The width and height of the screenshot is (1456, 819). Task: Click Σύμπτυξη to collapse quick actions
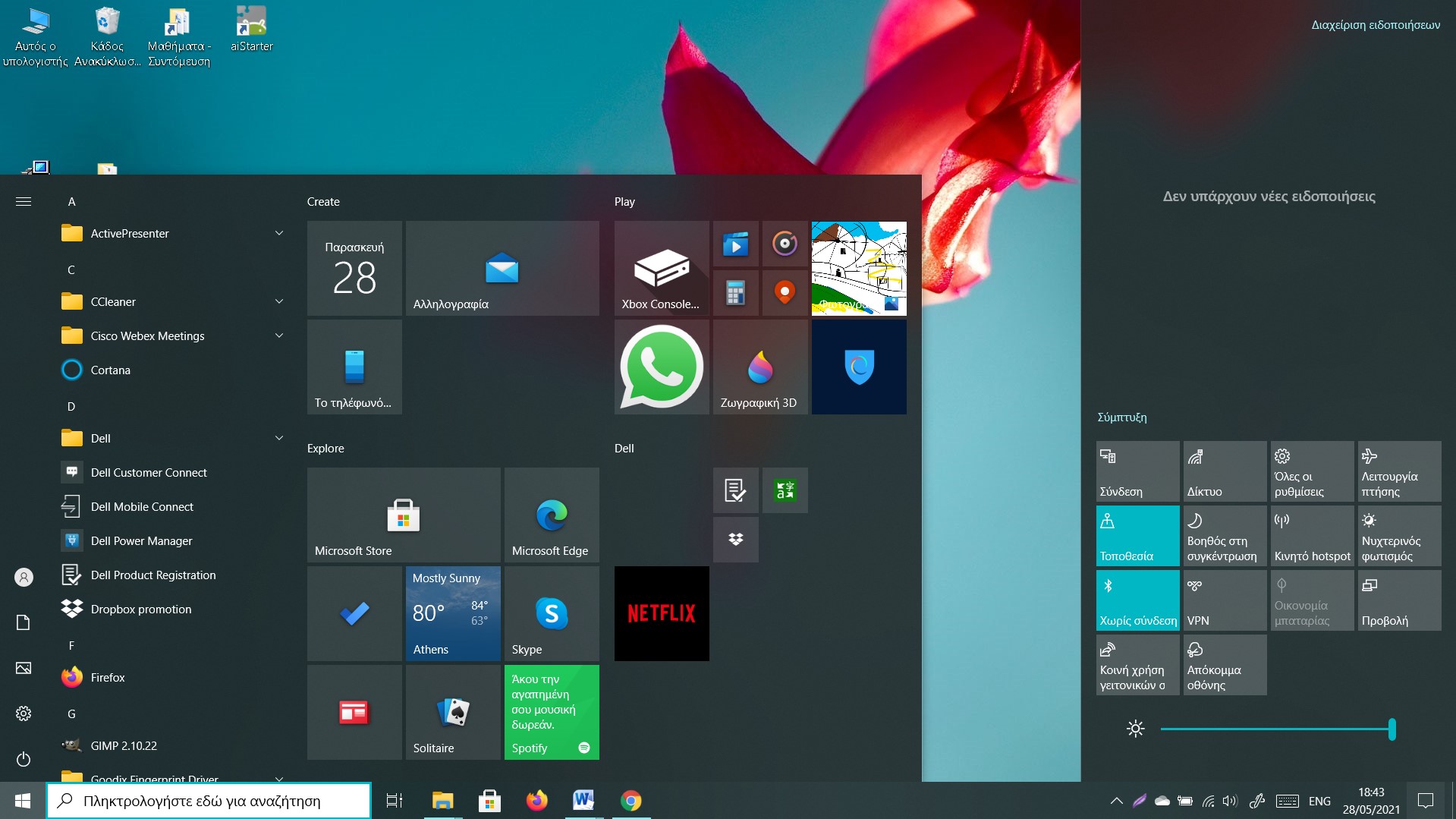pos(1121,417)
